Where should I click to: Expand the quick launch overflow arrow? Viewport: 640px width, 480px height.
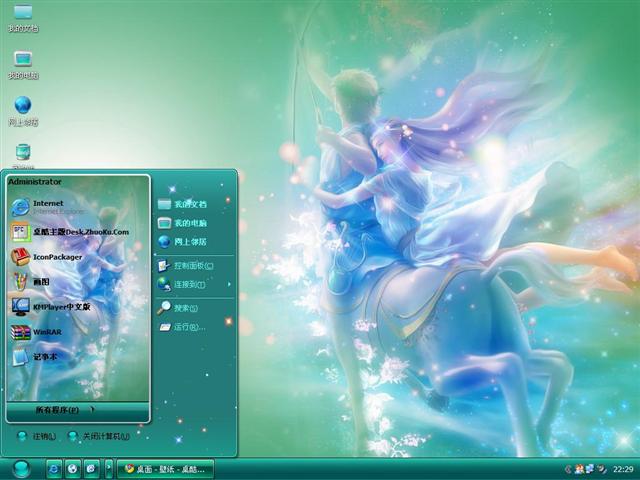pyautogui.click(x=107, y=468)
